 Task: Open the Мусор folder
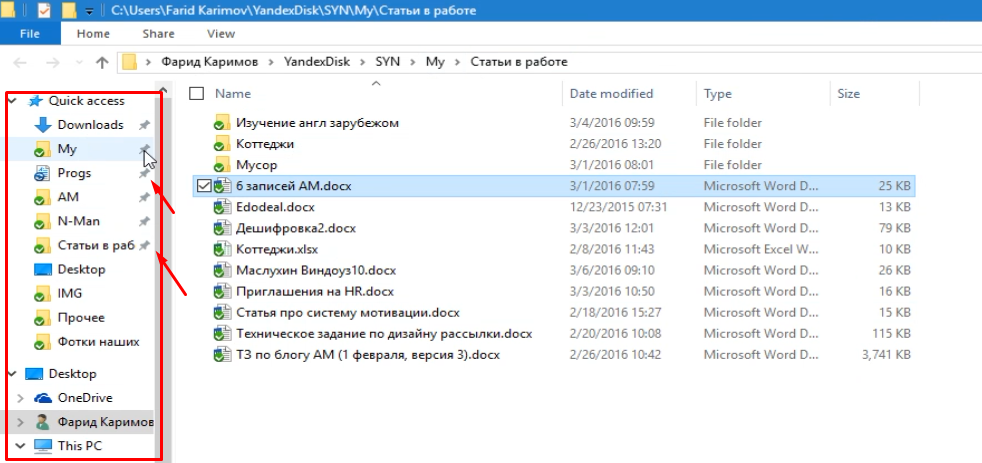tap(256, 164)
